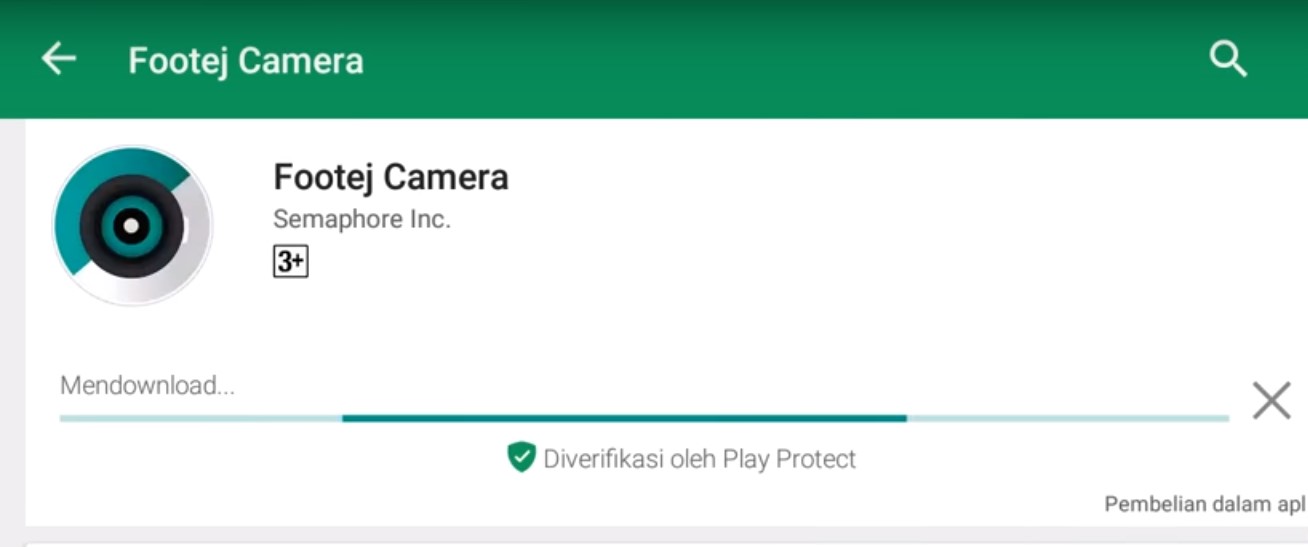
Task: Cancel the download with the X icon
Action: (x=1271, y=401)
